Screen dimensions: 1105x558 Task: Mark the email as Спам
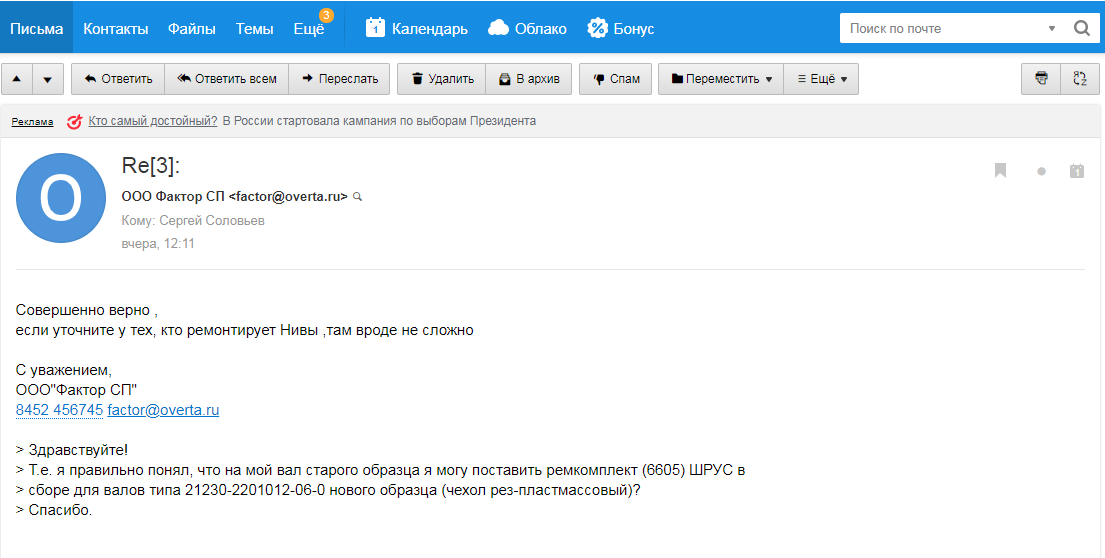coord(615,79)
